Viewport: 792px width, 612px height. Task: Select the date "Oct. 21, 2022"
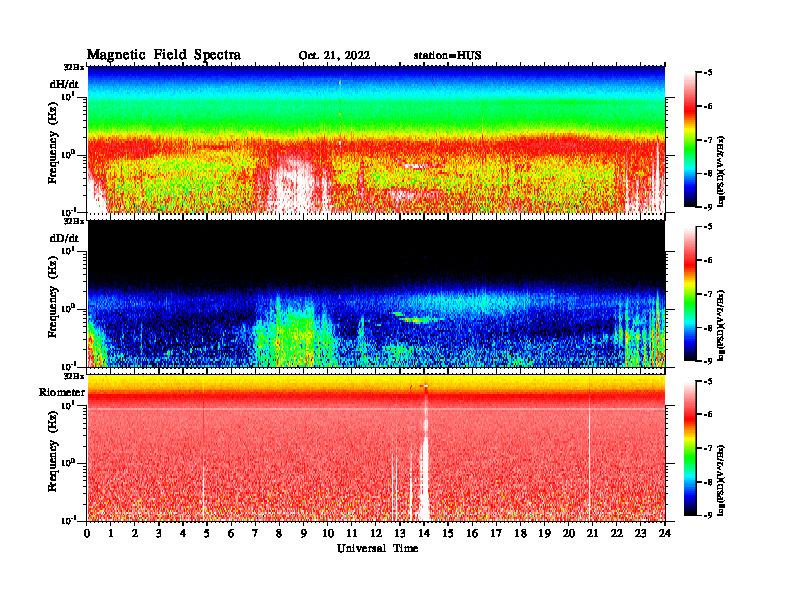[x=334, y=56]
